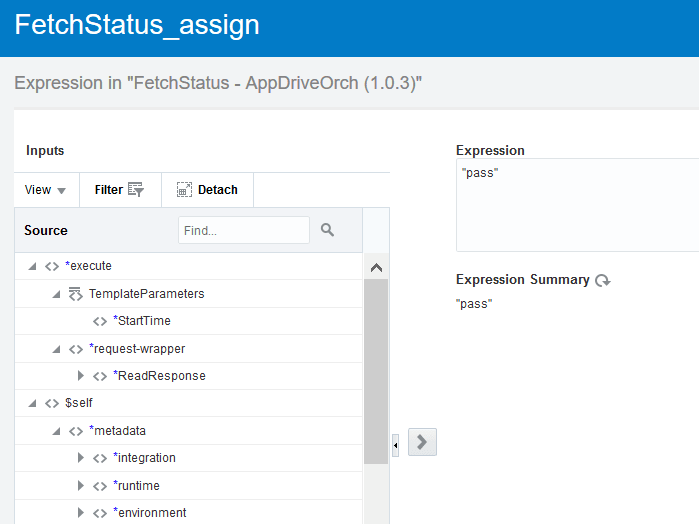Select the TemplateParameters tree row

189,294
